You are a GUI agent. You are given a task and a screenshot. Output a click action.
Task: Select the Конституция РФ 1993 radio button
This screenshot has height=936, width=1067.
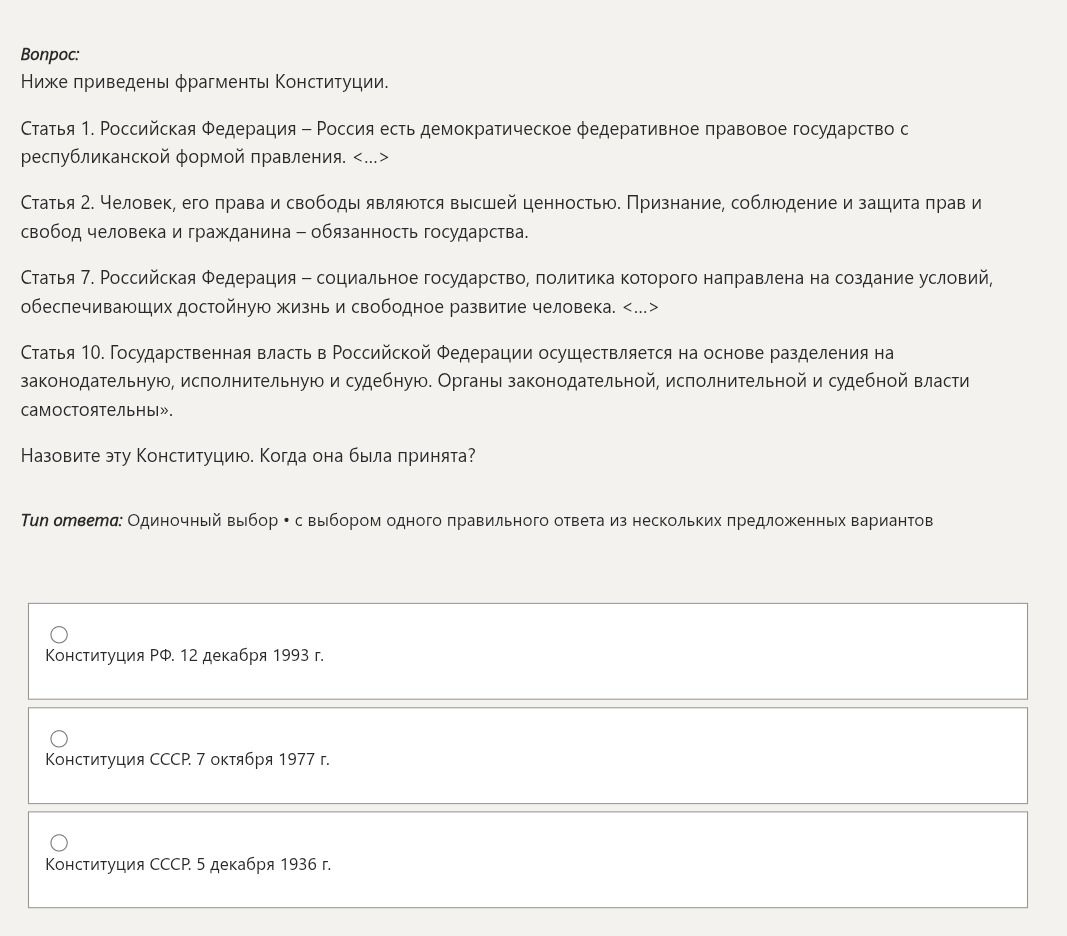[x=59, y=634]
